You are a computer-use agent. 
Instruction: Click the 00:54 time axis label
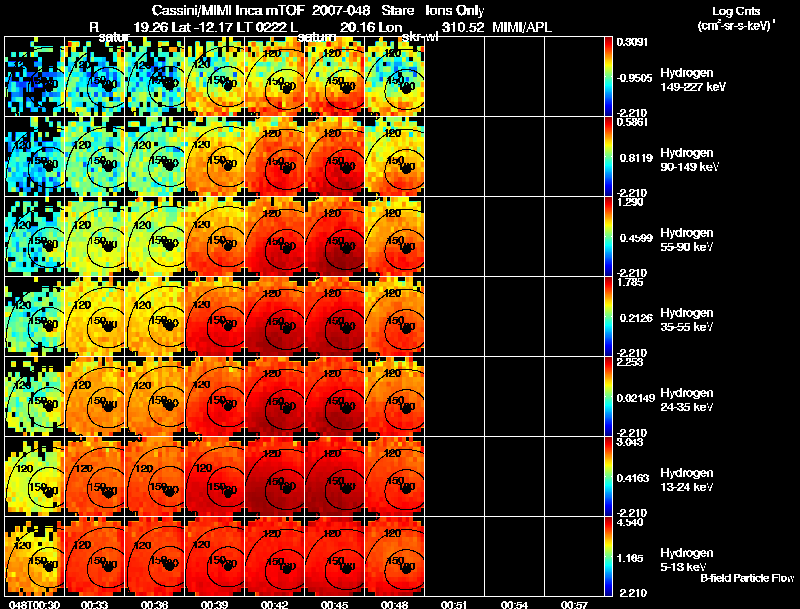pos(514,605)
